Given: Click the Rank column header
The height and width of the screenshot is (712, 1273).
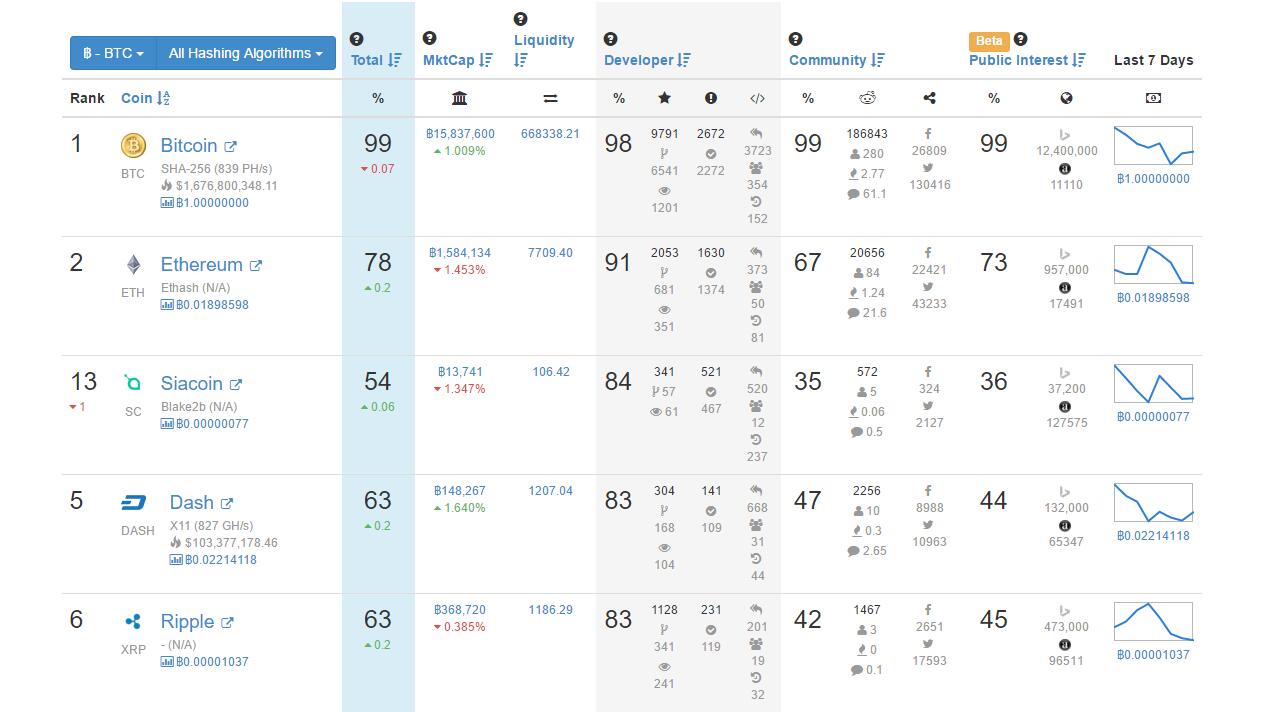Looking at the screenshot, I should (87, 98).
